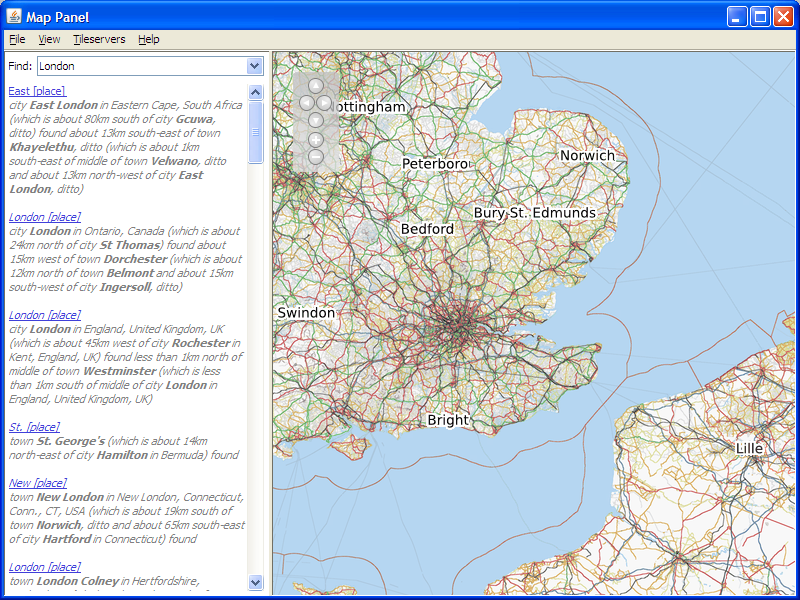Open the File menu
This screenshot has width=800, height=600.
17,39
